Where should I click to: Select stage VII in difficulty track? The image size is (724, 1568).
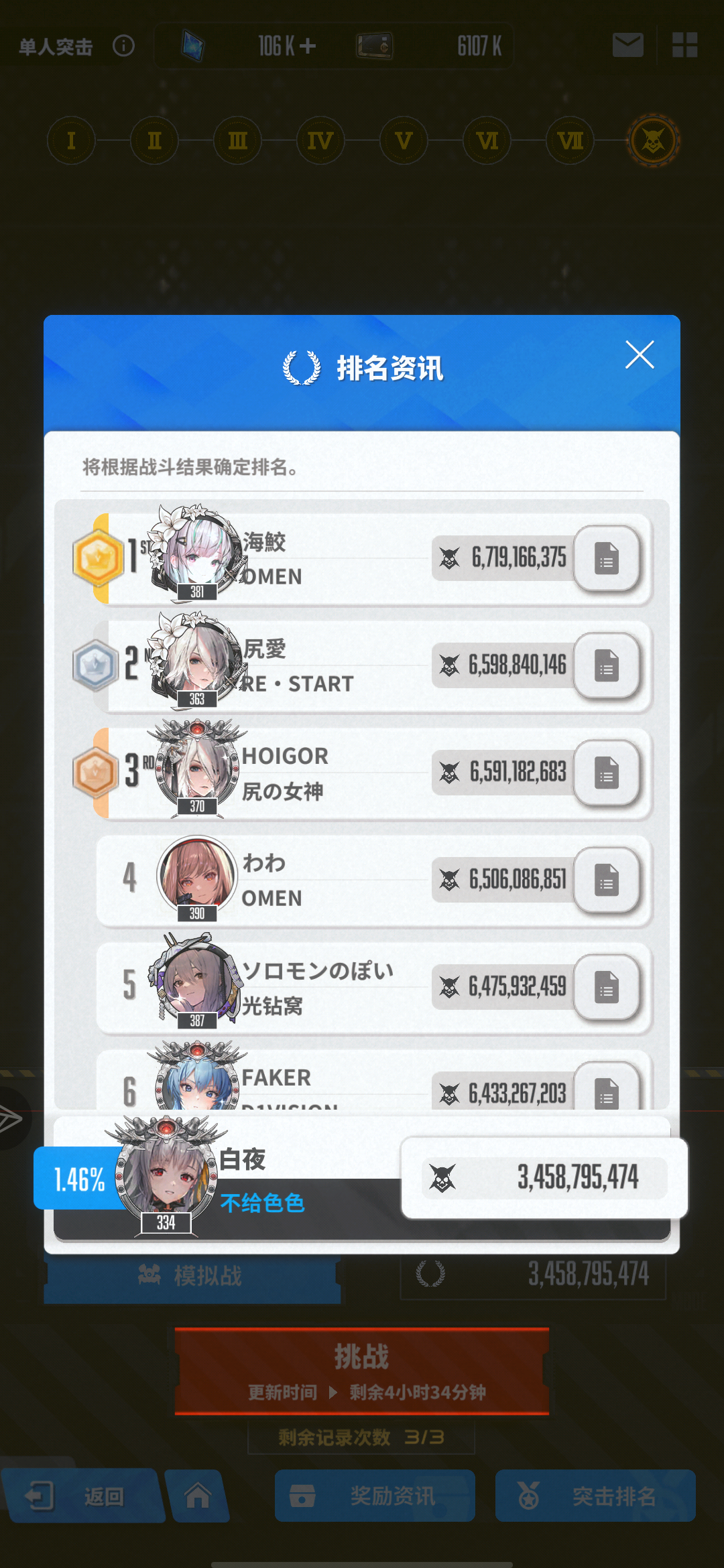[570, 141]
